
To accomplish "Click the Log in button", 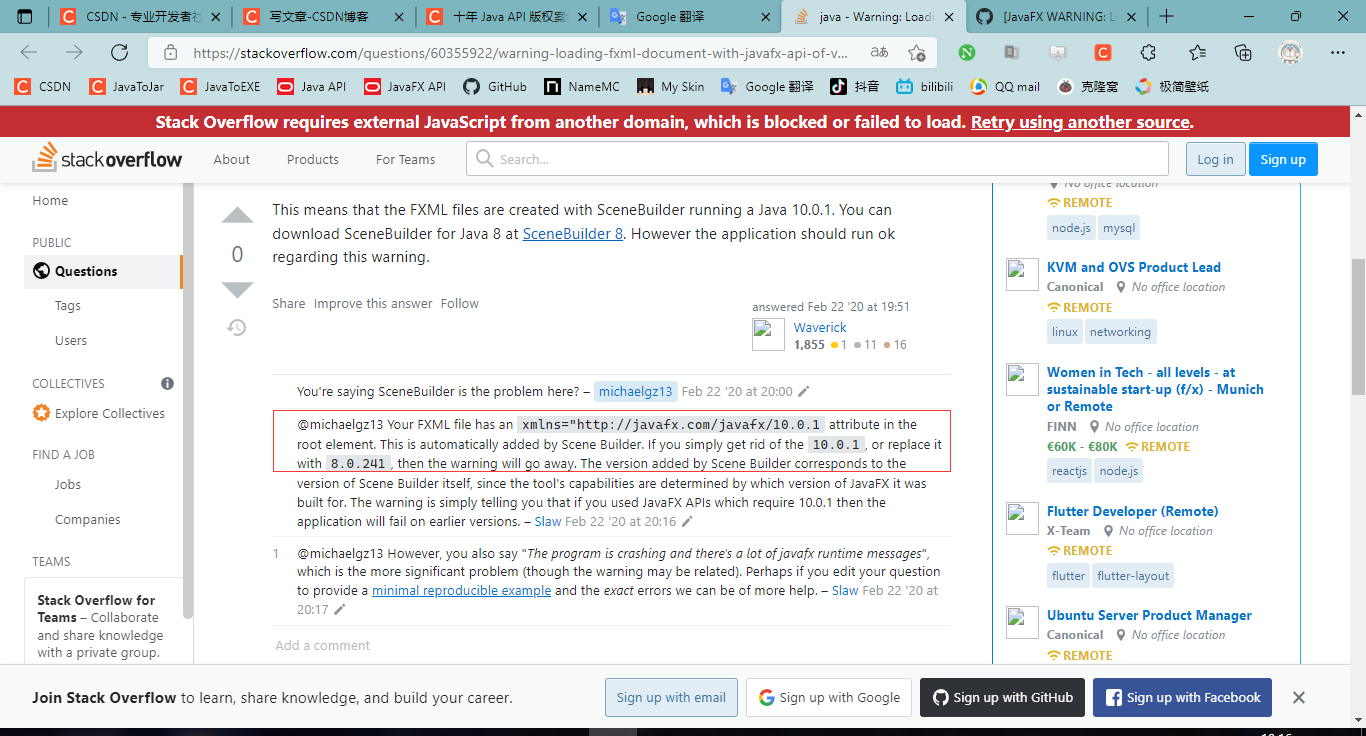I will pyautogui.click(x=1215, y=158).
